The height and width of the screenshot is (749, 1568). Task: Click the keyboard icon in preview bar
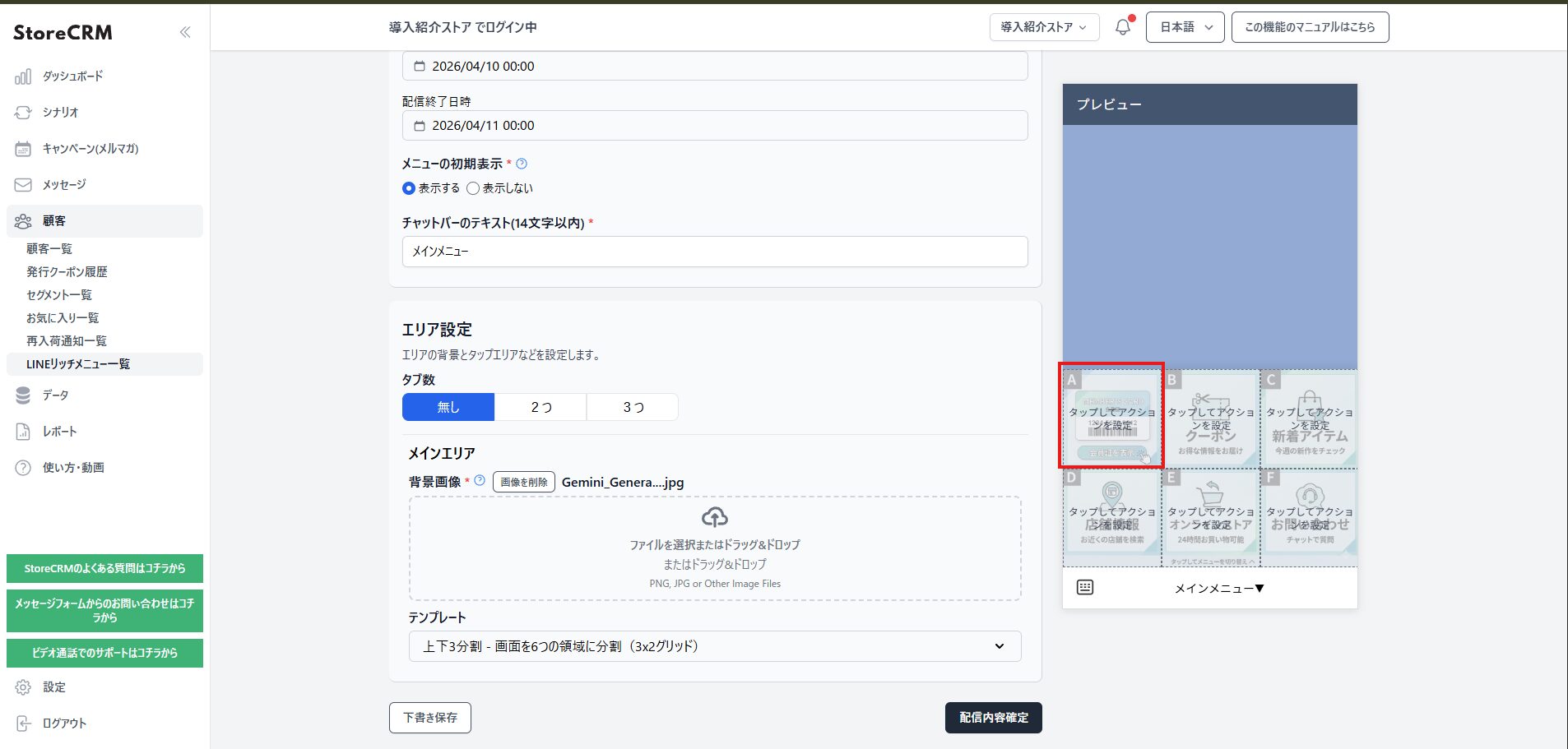[x=1085, y=588]
